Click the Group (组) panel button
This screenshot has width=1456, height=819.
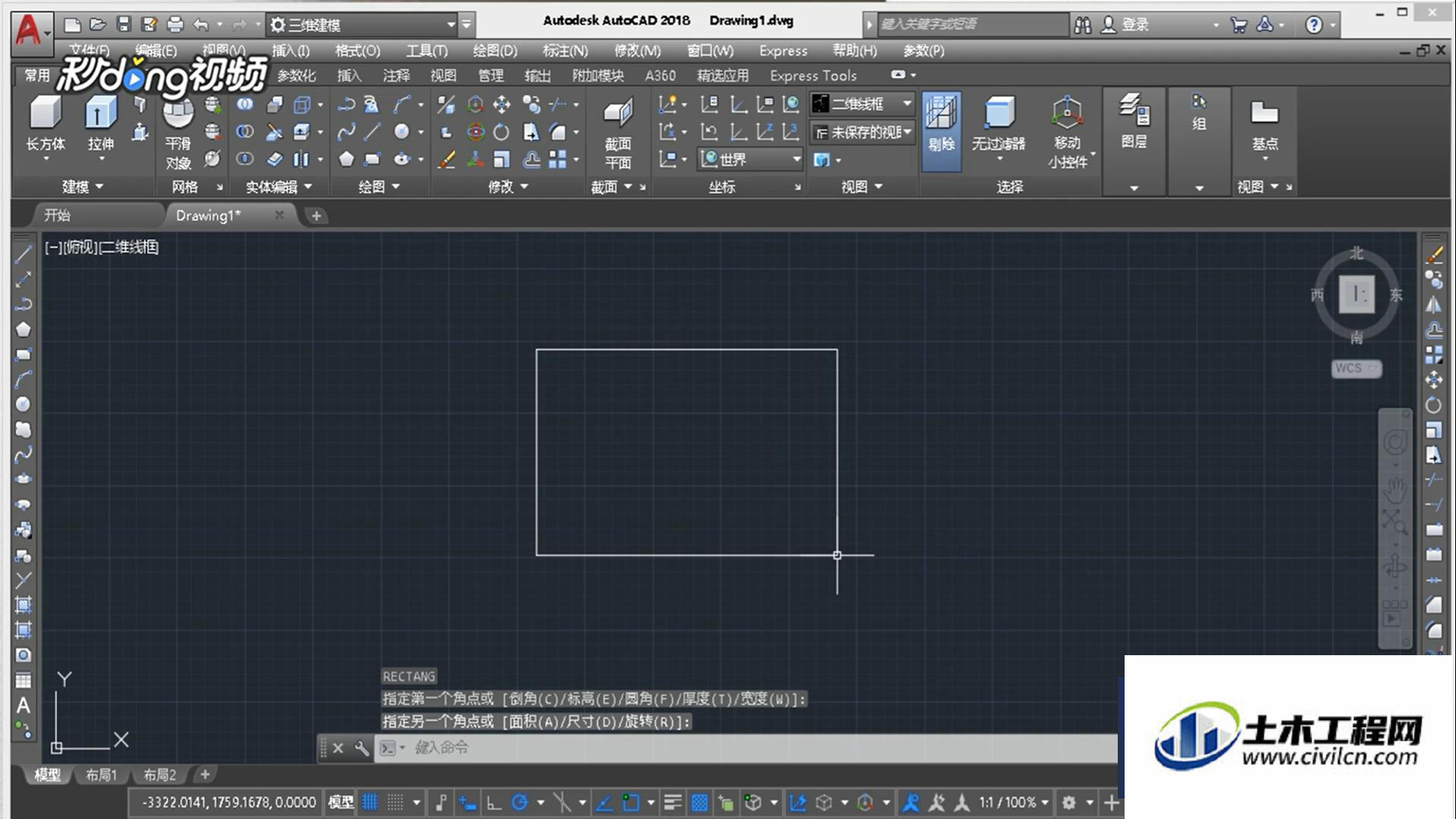1199,114
